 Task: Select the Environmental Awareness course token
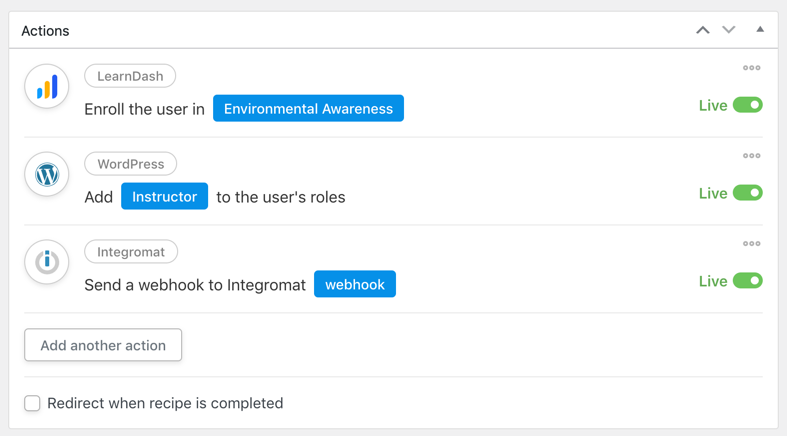coord(308,108)
